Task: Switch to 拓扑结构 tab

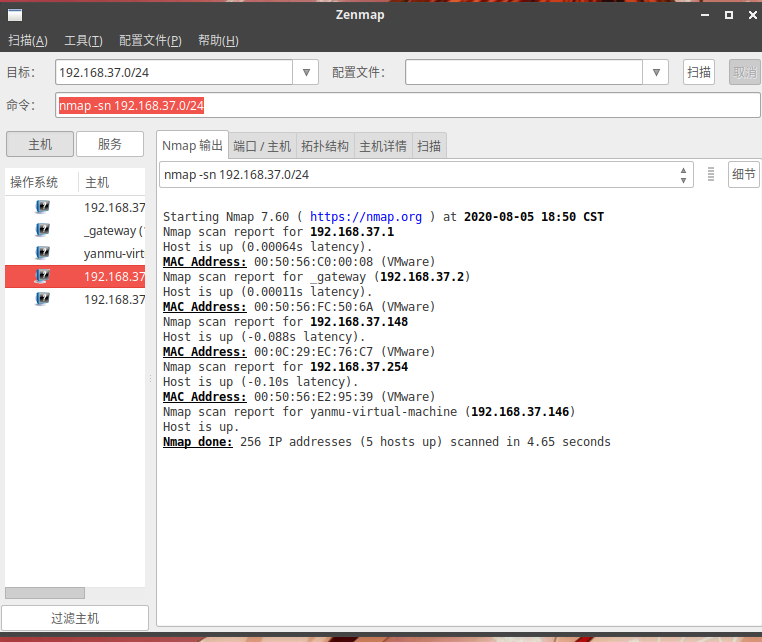Action: click(x=325, y=146)
